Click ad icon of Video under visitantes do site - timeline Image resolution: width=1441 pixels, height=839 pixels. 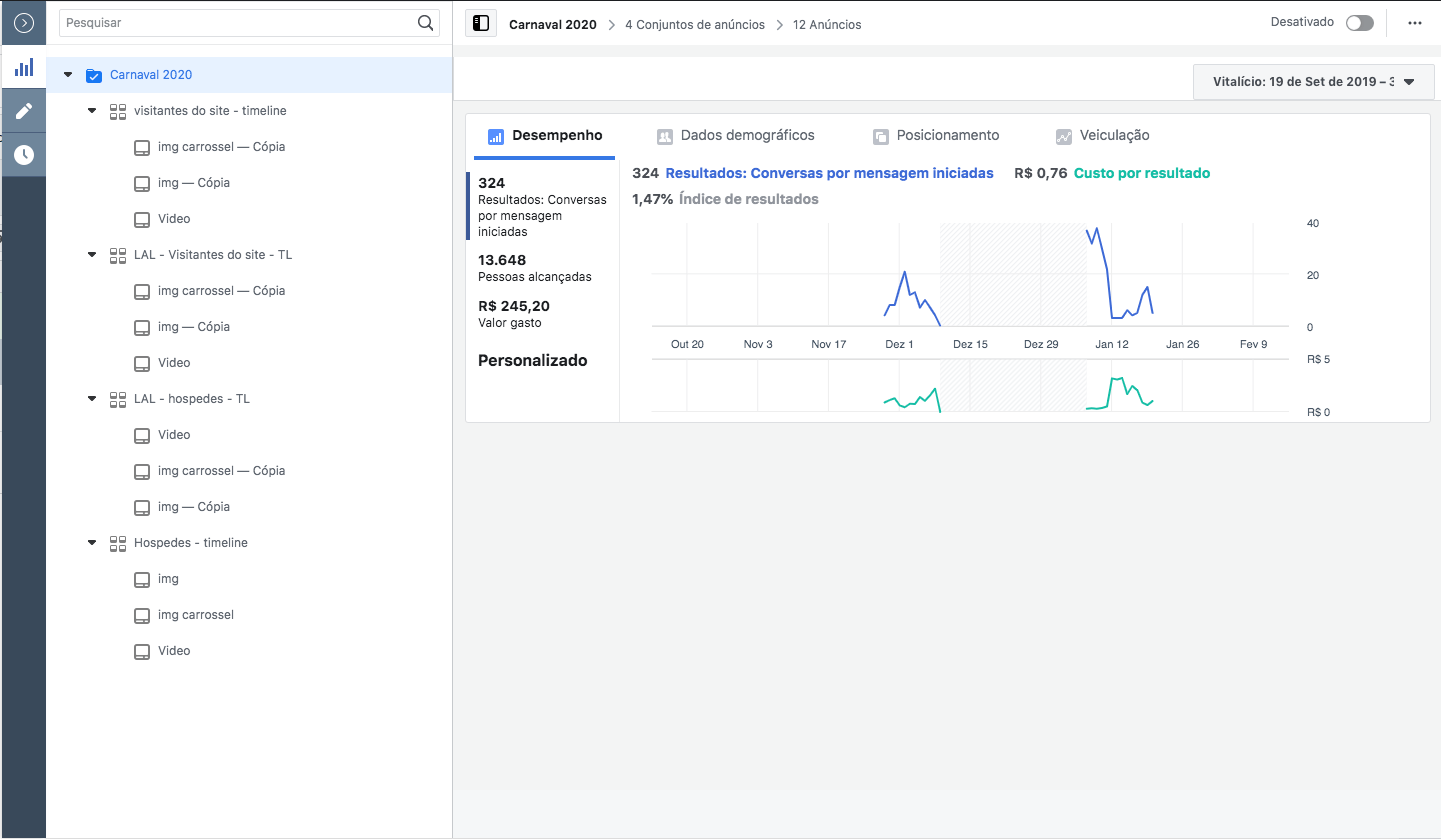click(142, 219)
